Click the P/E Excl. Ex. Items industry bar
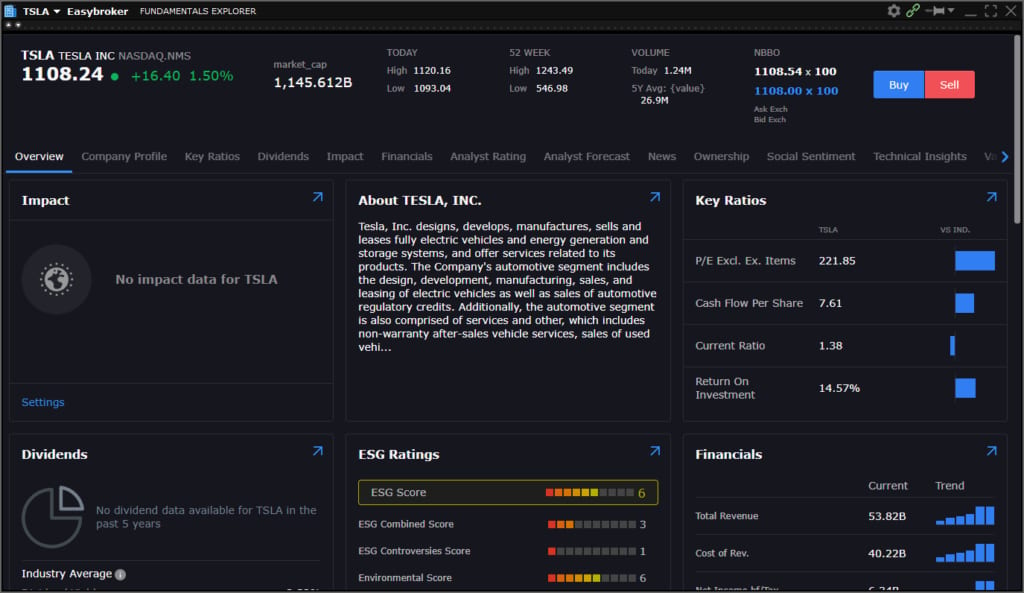This screenshot has width=1024, height=593. point(975,261)
